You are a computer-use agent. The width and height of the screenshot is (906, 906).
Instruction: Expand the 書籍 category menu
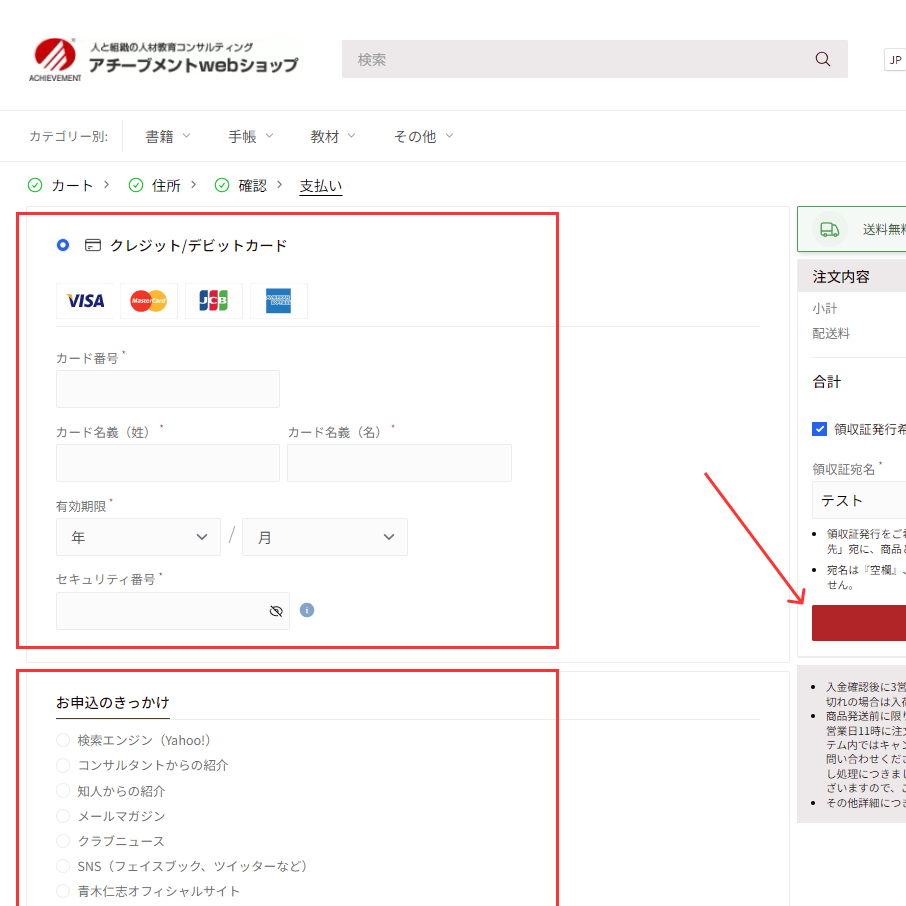pos(168,136)
